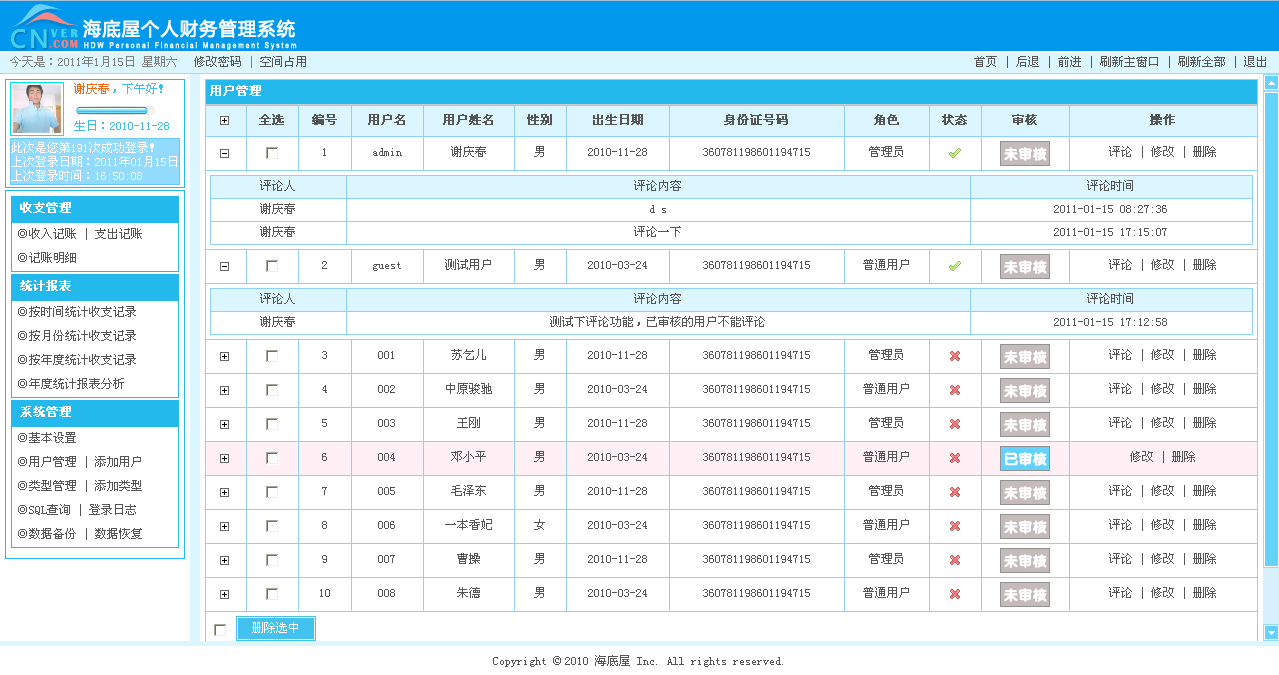Expand comments for row 10 朱德
Screen dimensions: 1279x675
tap(224, 595)
